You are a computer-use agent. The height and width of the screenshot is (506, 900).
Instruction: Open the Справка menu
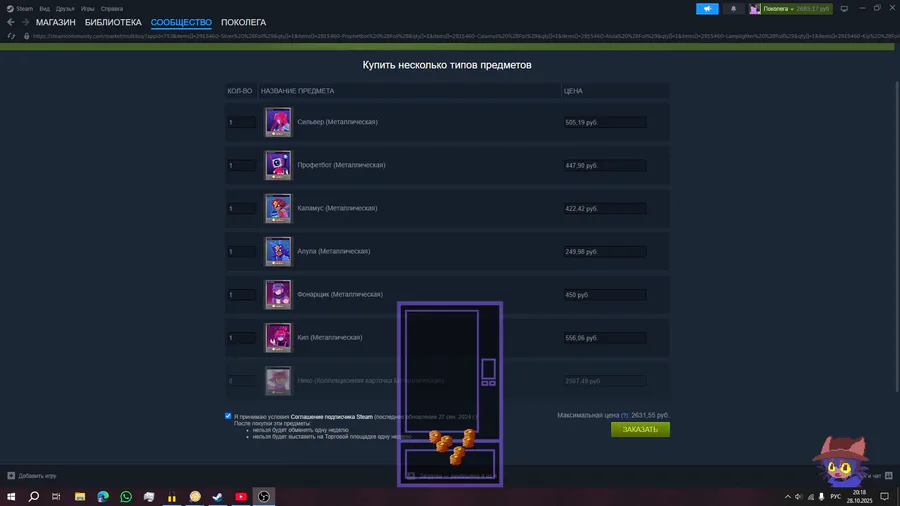111,9
